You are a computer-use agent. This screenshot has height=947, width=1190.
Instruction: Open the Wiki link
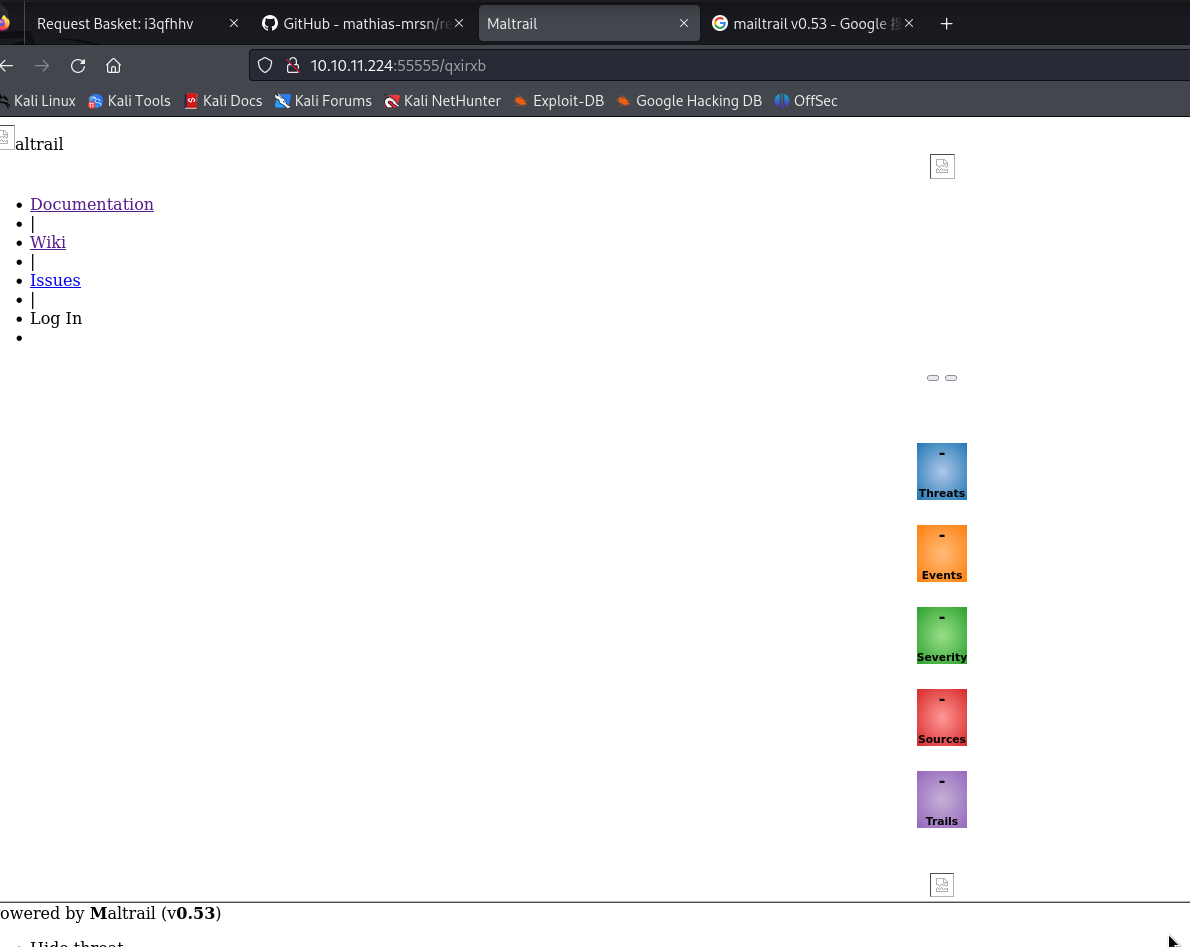pos(48,242)
